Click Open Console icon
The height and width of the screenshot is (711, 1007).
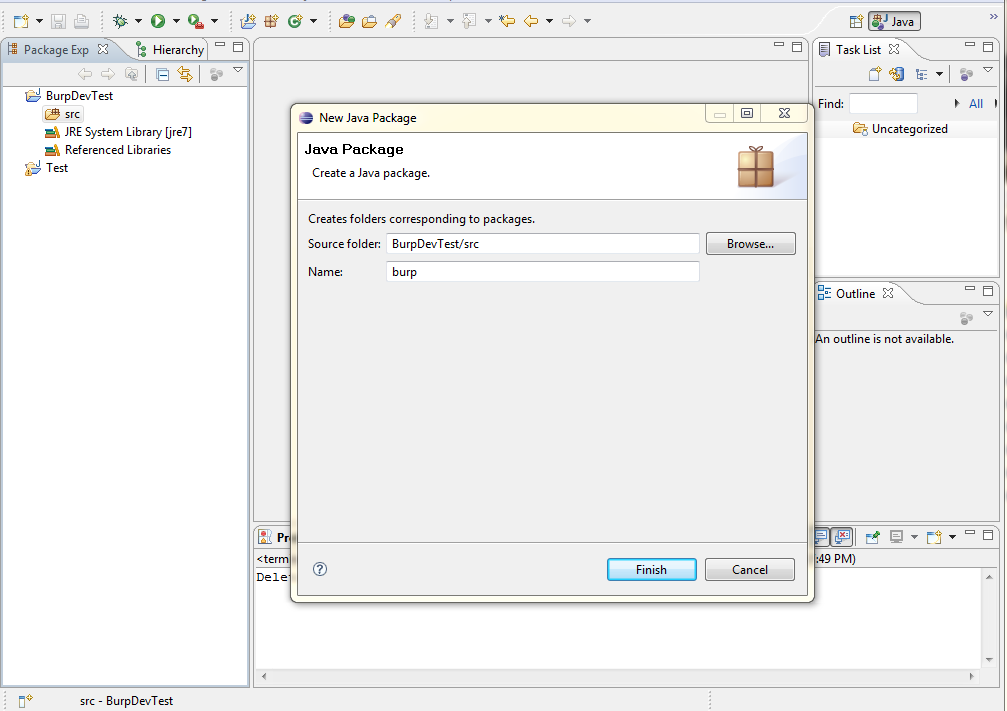(934, 537)
